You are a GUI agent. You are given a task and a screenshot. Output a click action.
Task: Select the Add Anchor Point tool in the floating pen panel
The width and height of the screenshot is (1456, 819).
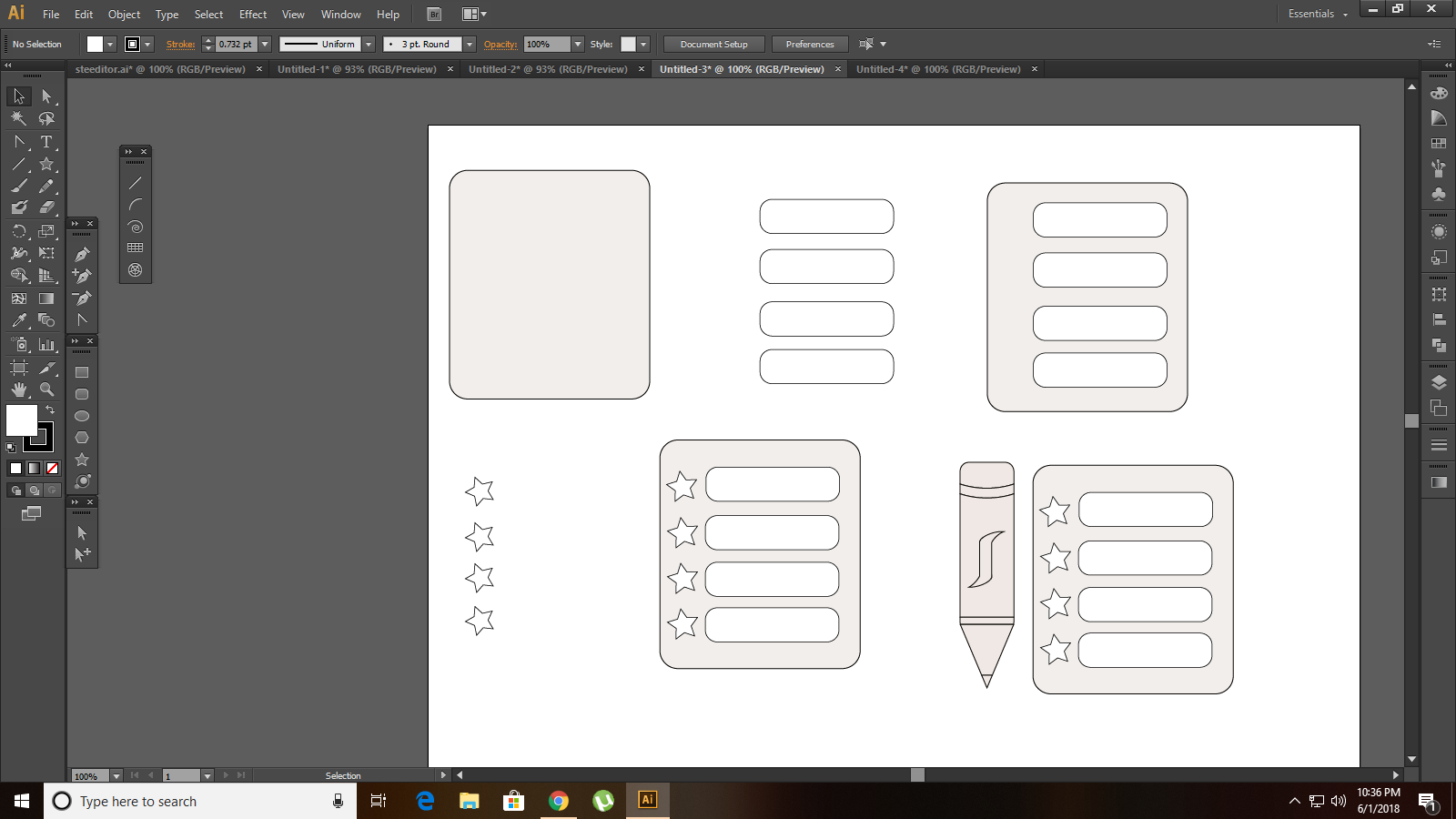tap(82, 277)
